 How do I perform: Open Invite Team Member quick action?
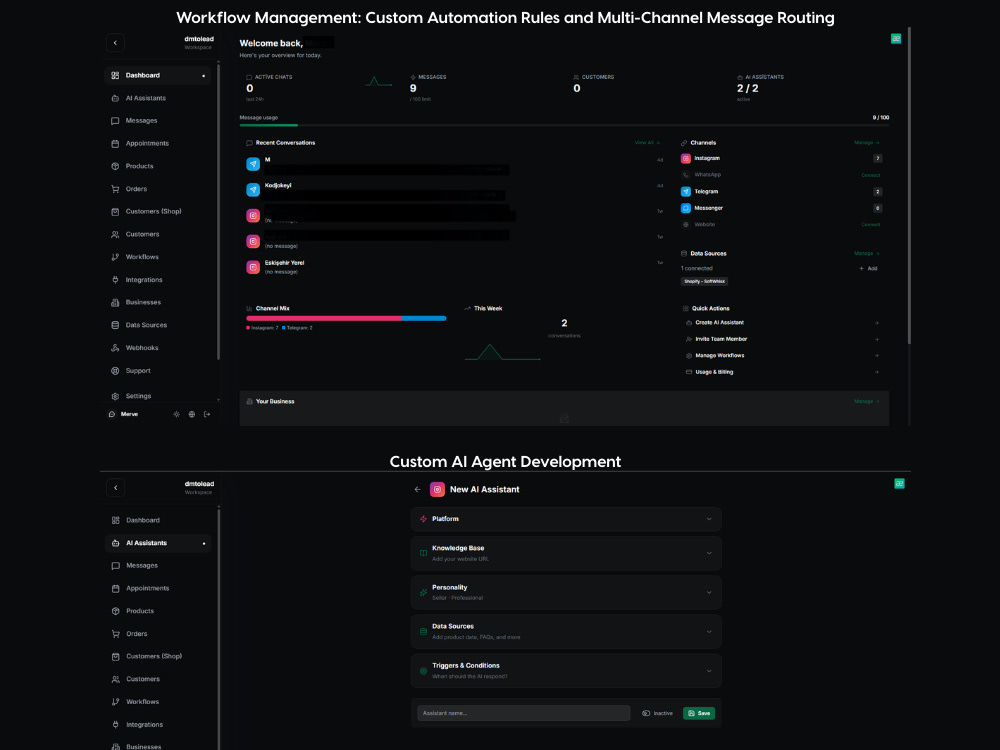coord(782,339)
